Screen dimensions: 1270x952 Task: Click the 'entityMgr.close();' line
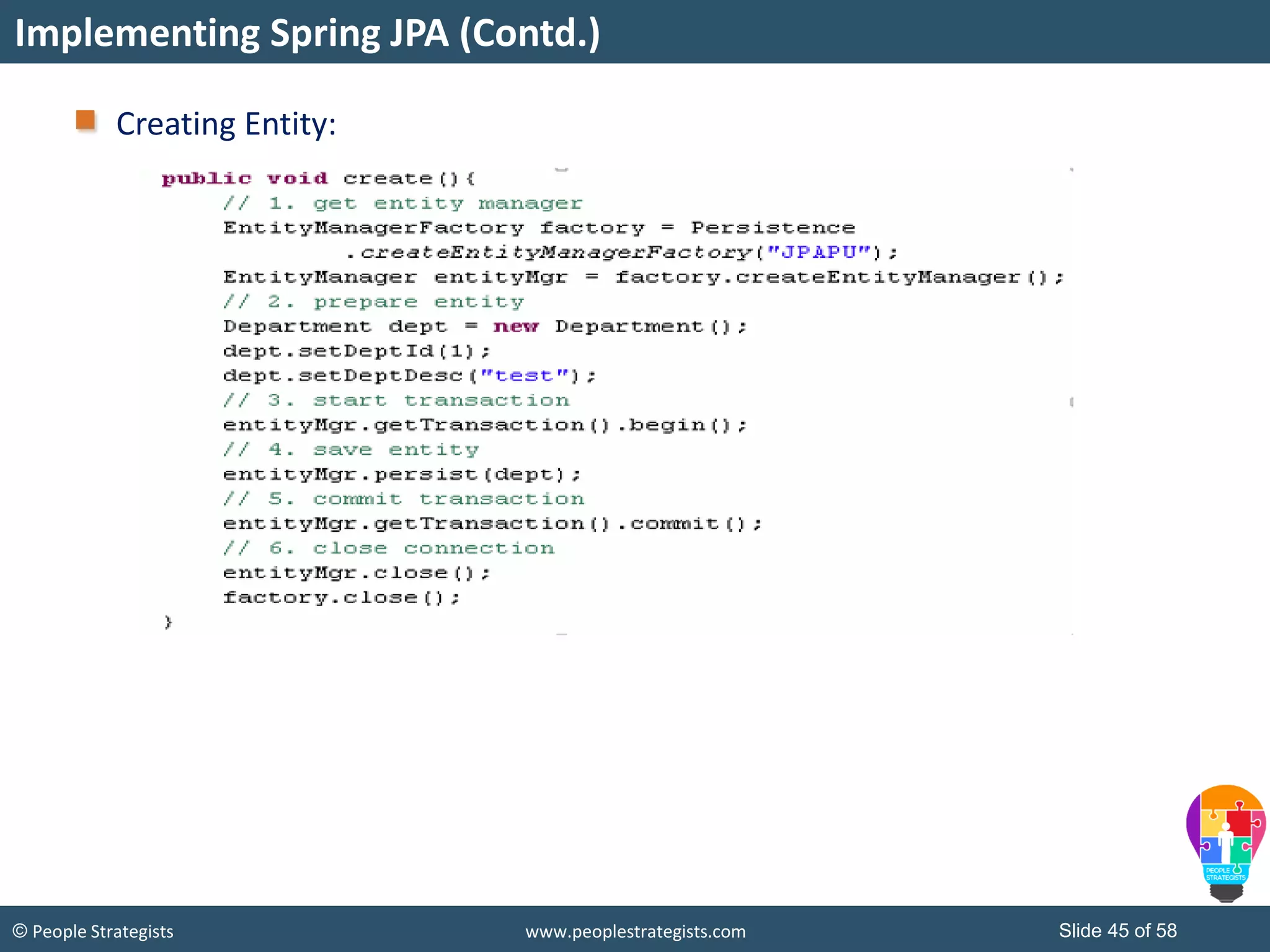(x=357, y=573)
